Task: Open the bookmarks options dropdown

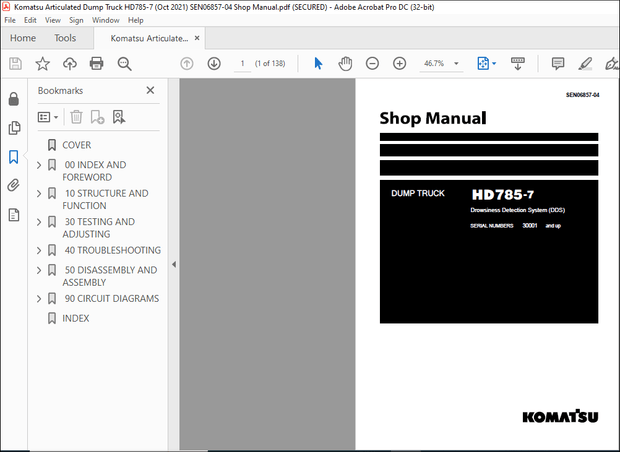Action: click(x=48, y=117)
